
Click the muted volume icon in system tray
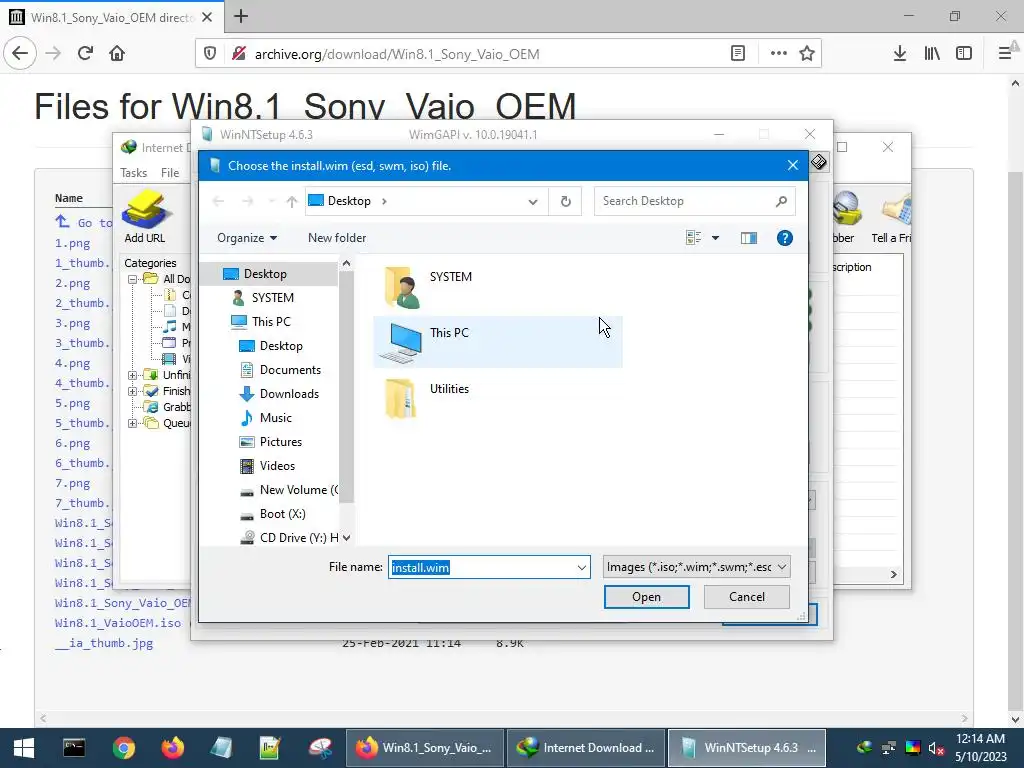click(x=936, y=748)
